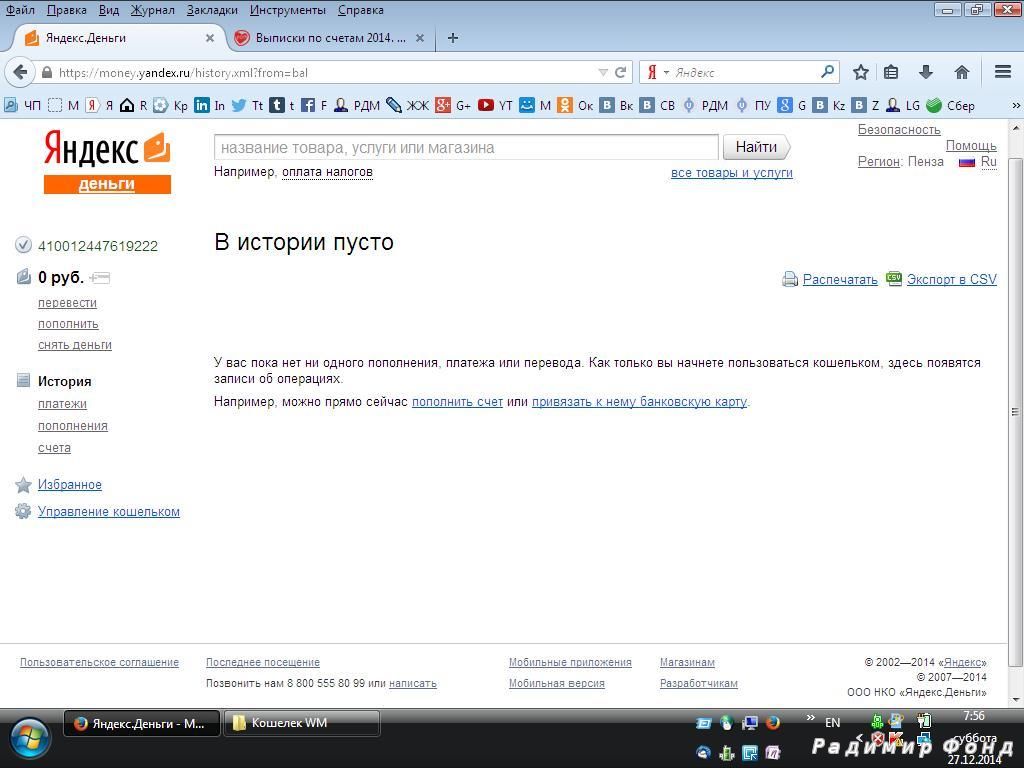
Task: Expand hidden tray icons arrow
Action: click(x=860, y=738)
